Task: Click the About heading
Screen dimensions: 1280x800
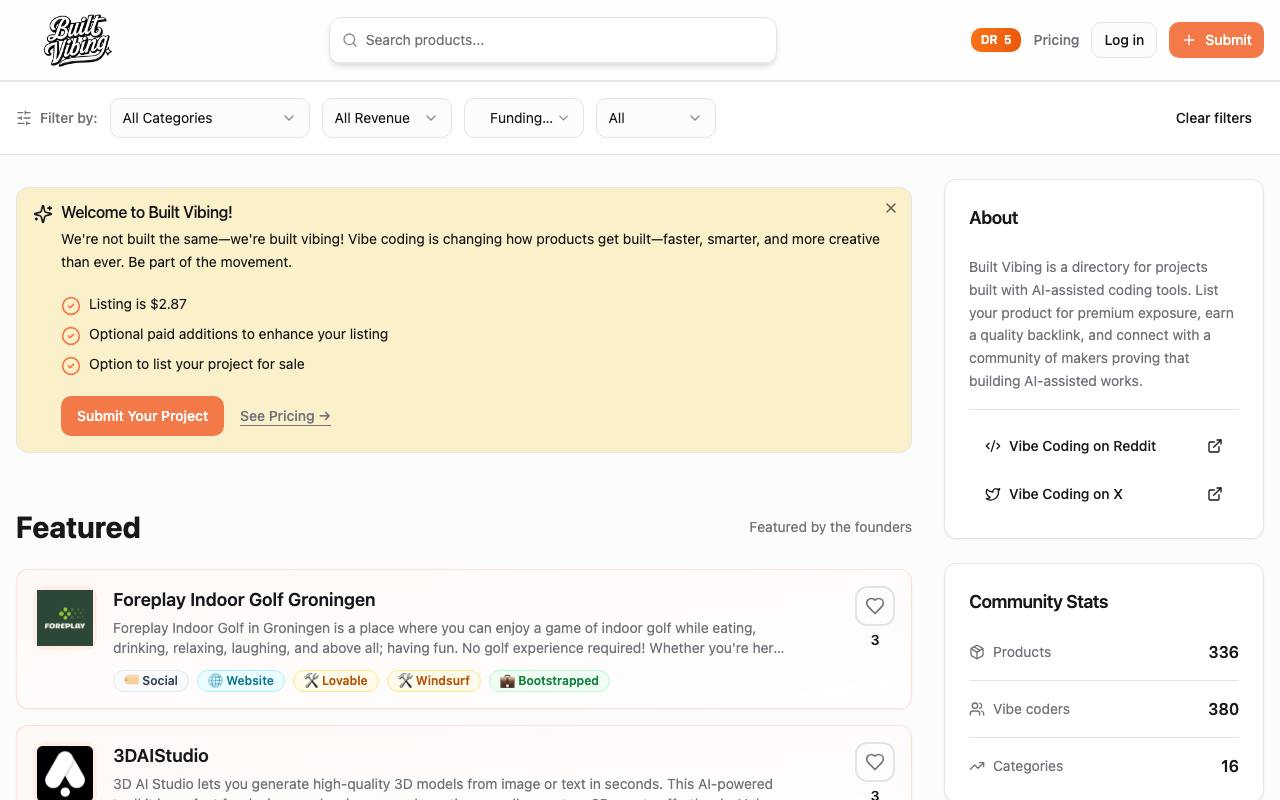Action: point(993,218)
